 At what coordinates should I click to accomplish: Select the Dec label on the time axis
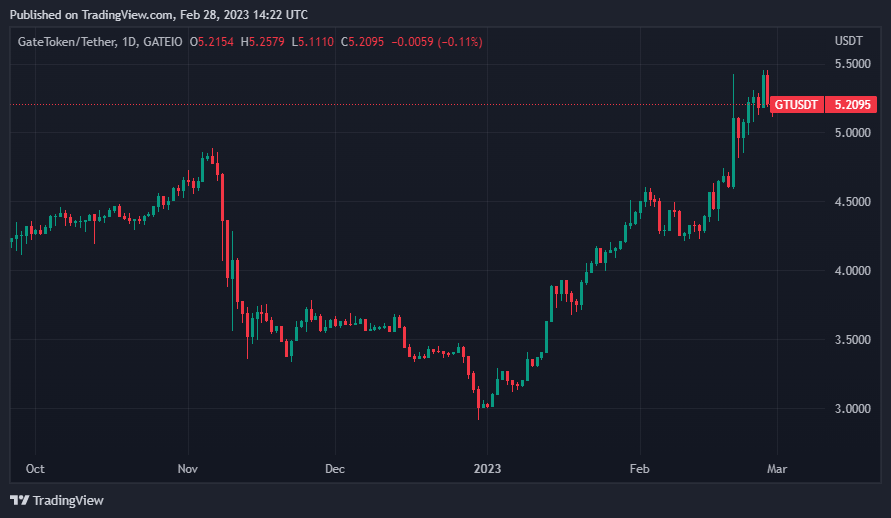335,468
